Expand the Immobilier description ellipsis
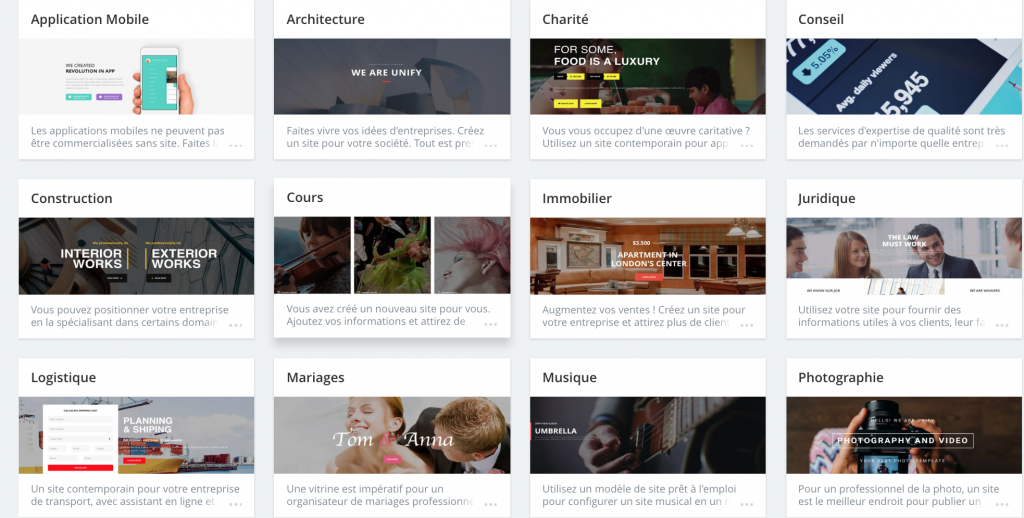Viewport: 1024px width, 518px height. point(746,325)
